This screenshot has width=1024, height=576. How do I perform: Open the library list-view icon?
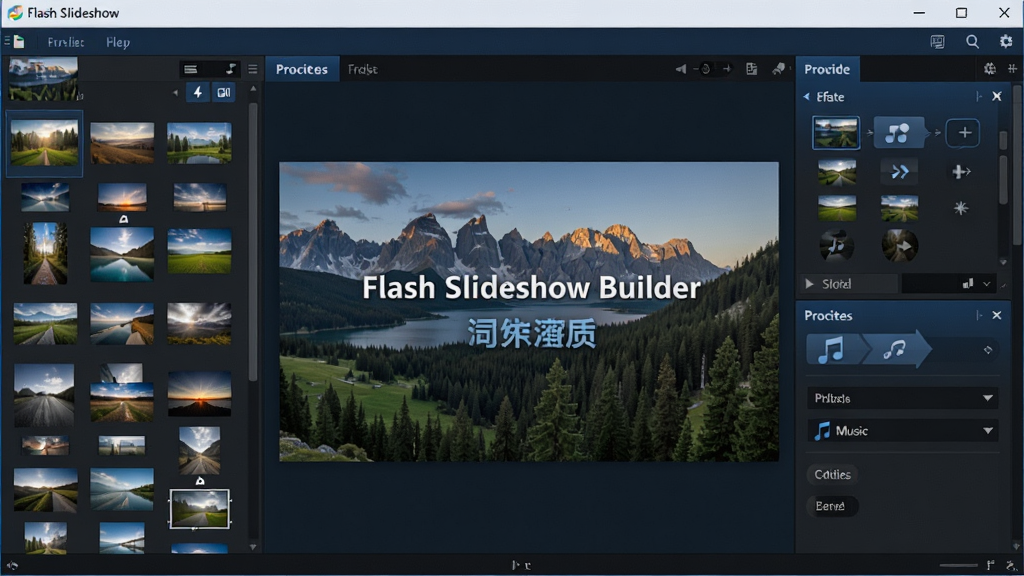191,69
